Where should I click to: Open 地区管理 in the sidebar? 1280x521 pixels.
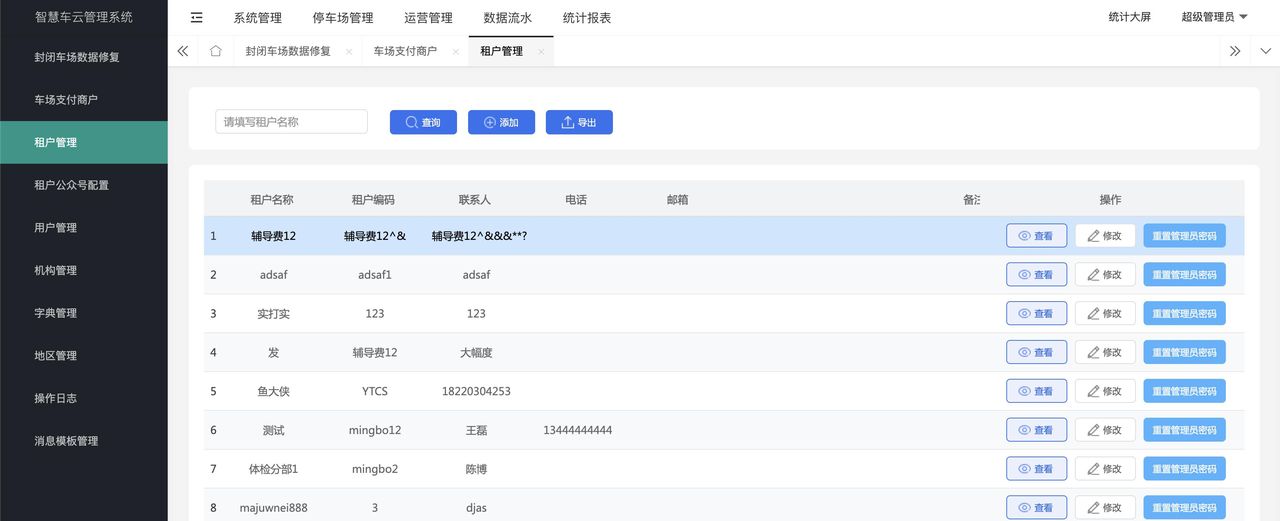click(84, 356)
